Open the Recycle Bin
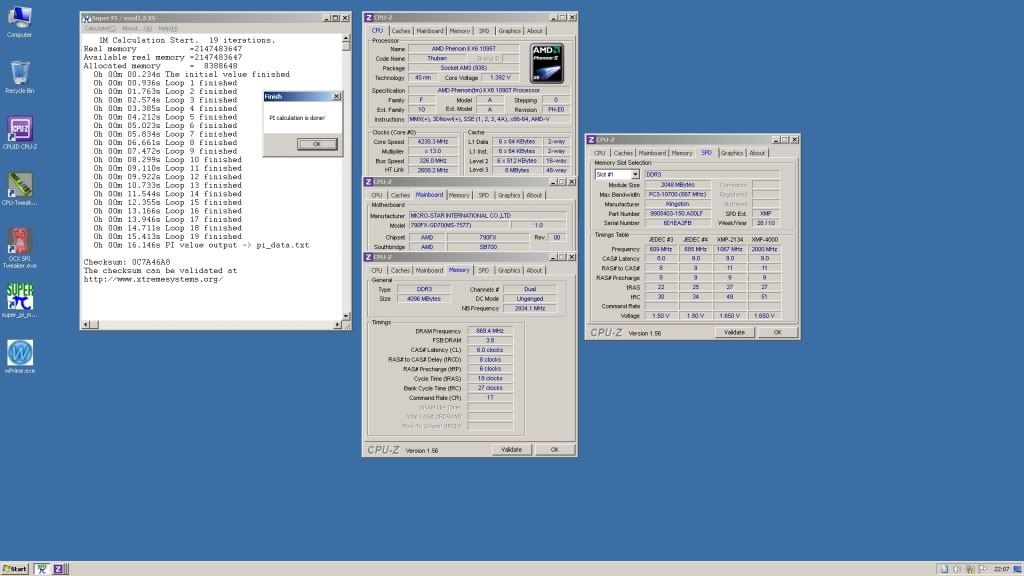 tap(19, 73)
